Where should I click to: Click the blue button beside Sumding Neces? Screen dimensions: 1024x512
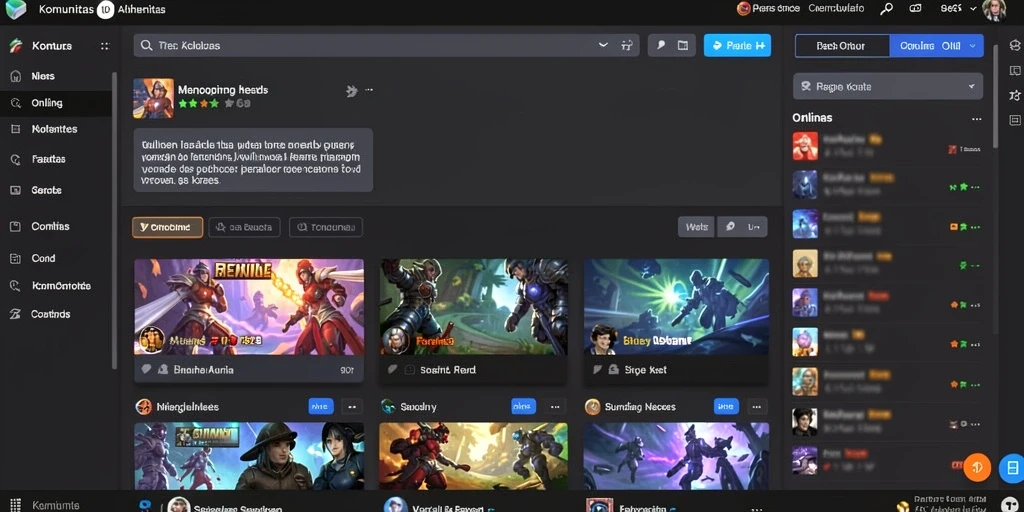click(x=726, y=407)
